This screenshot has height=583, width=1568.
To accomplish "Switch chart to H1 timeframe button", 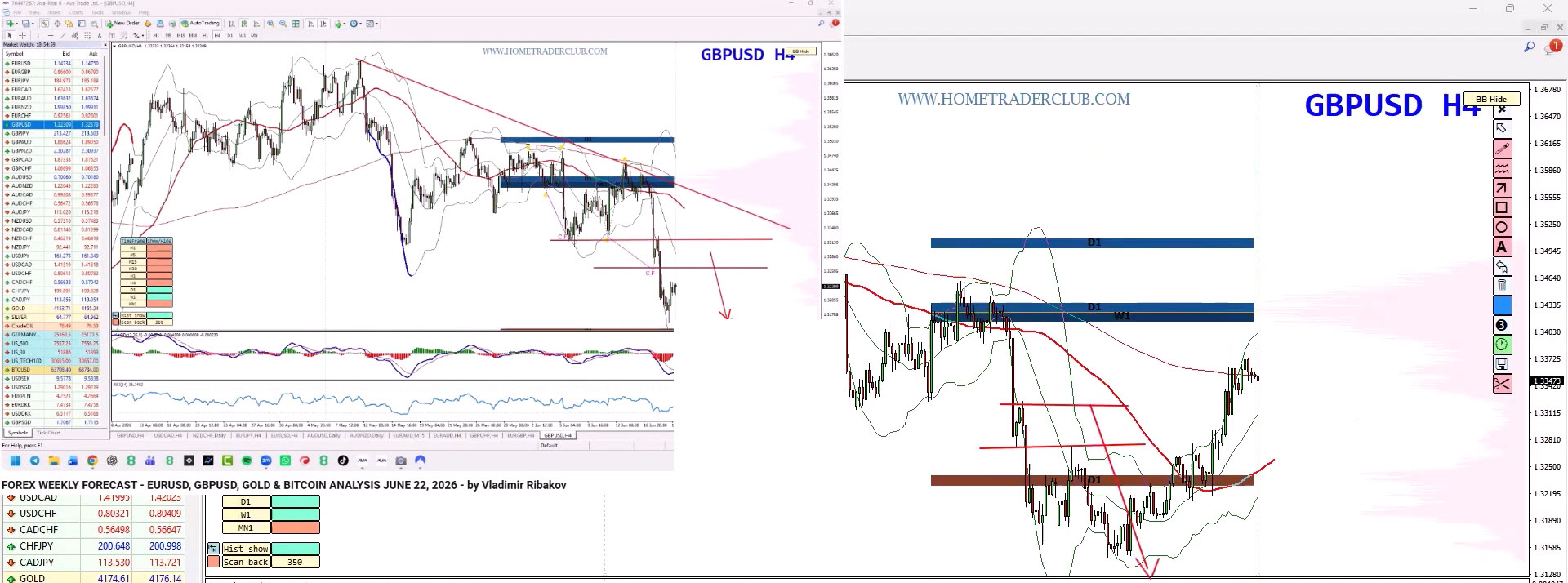I will click(x=205, y=35).
